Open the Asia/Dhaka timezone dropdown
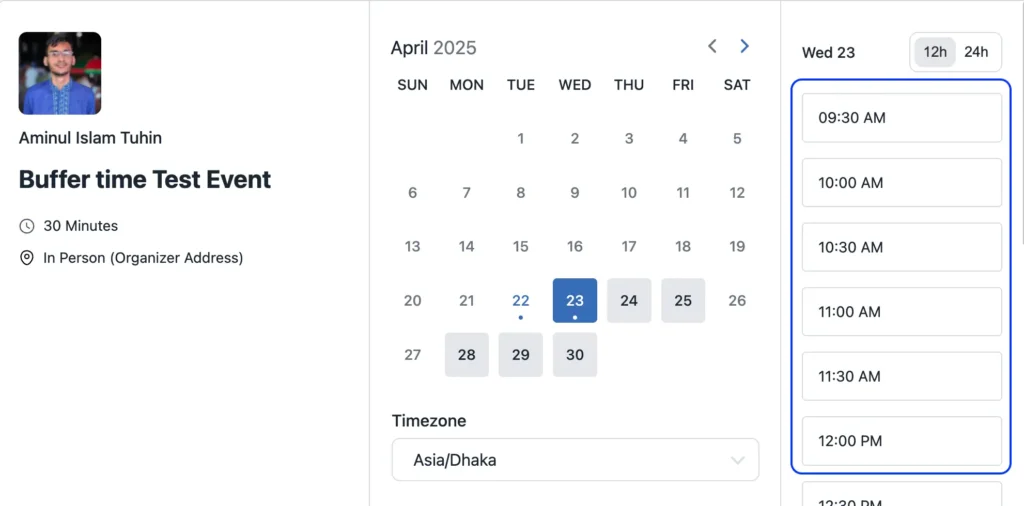 pos(575,460)
